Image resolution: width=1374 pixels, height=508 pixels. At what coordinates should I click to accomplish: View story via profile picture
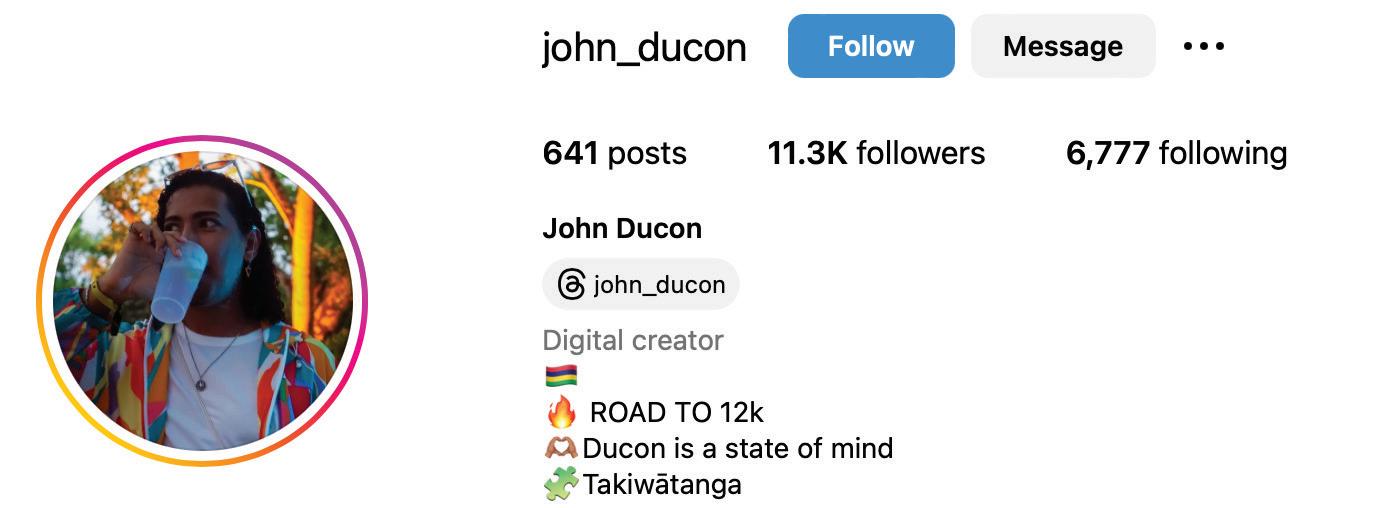pyautogui.click(x=202, y=301)
